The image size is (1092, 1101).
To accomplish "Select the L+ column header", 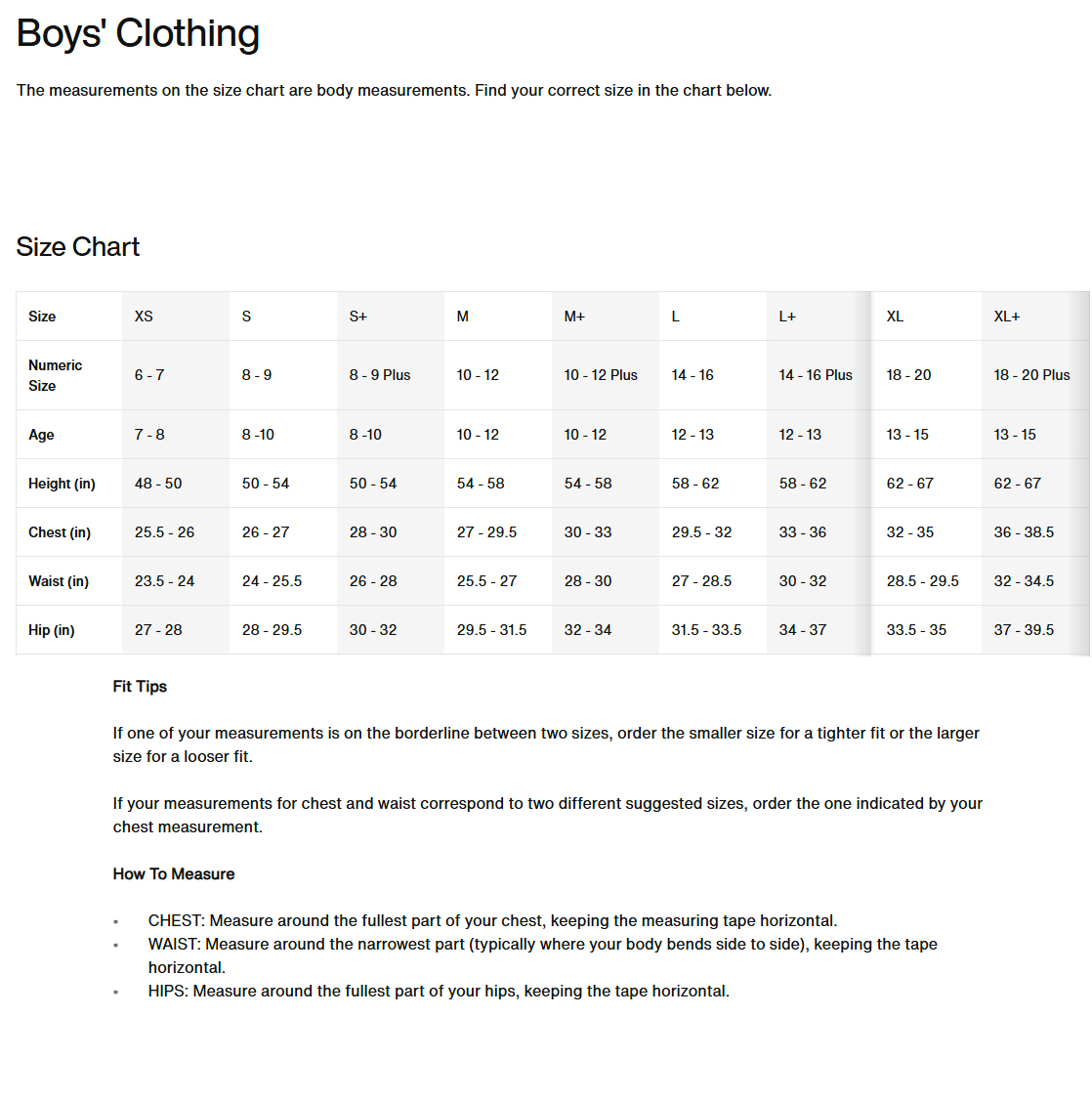I will point(787,317).
